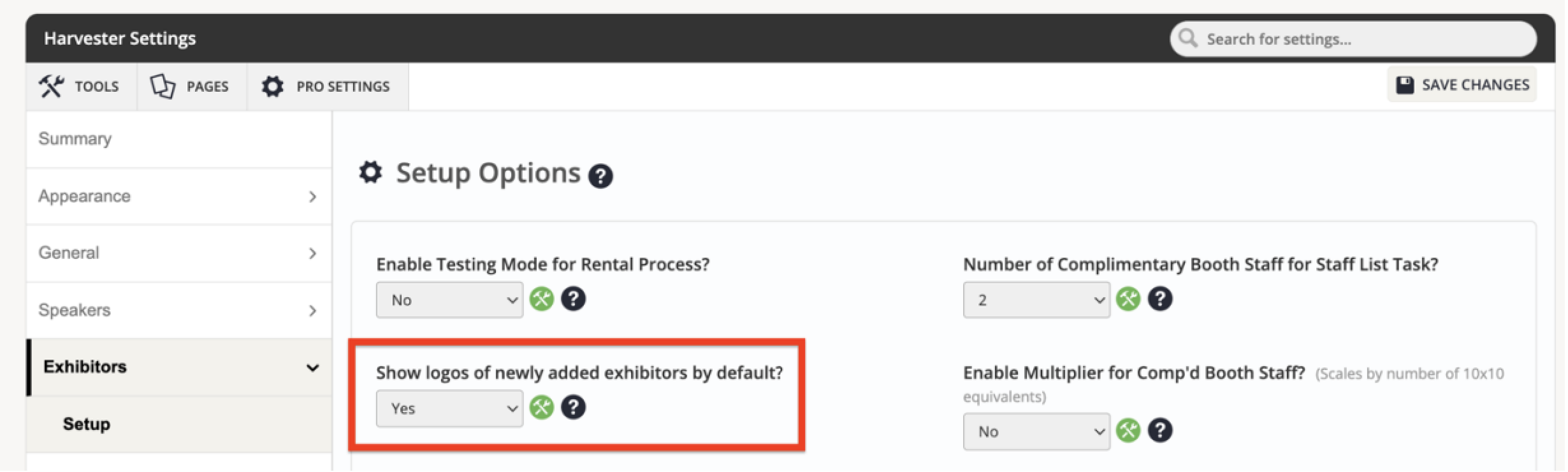The height and width of the screenshot is (472, 1568).
Task: Open help icon for Show logos setting
Action: pos(574,408)
